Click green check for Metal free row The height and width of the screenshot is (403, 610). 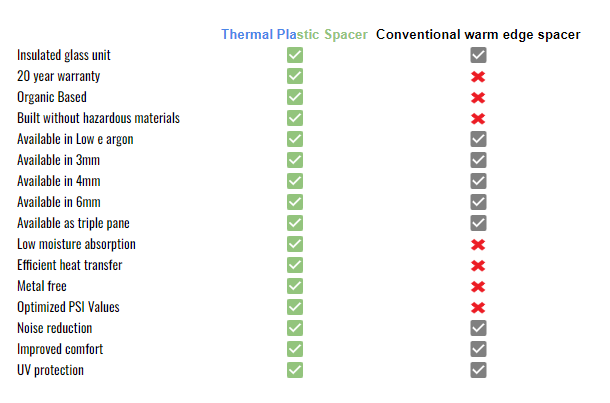click(x=295, y=286)
